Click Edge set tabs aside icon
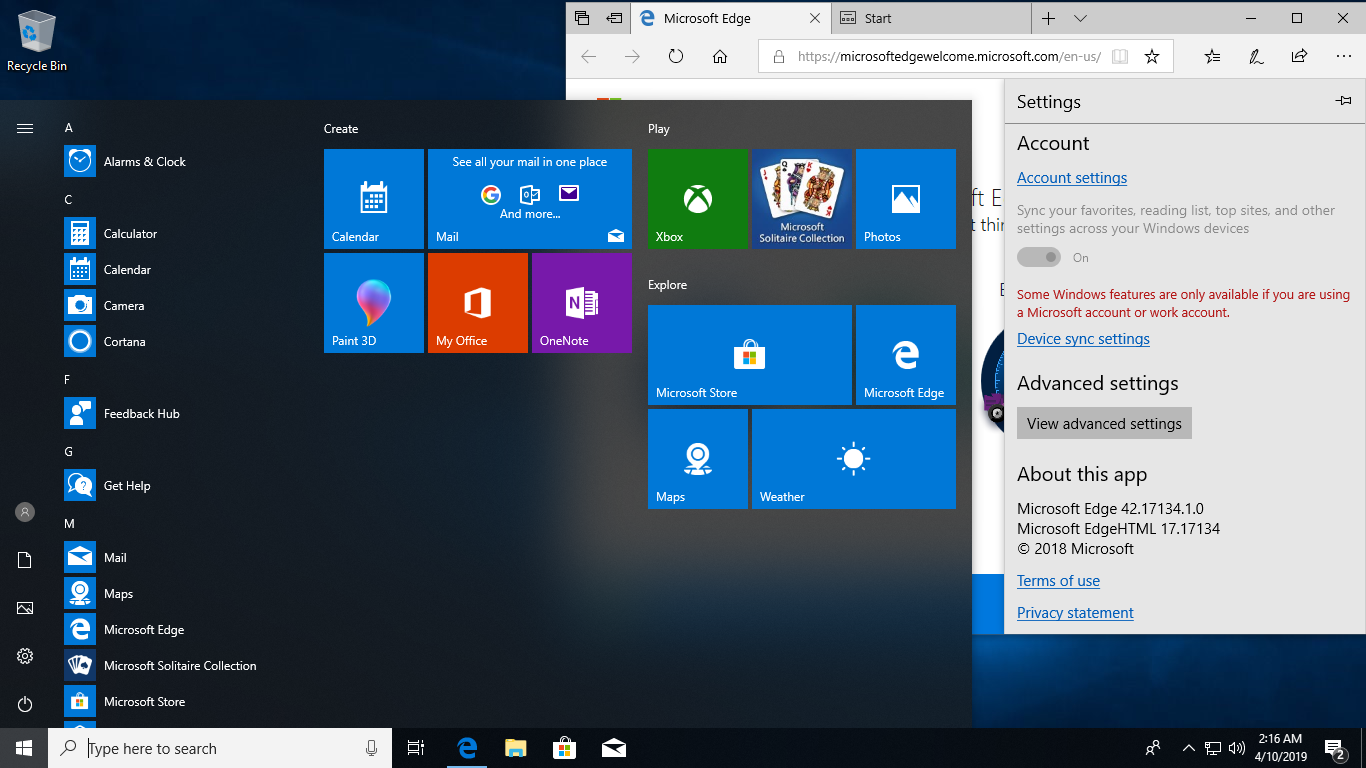1366x768 pixels. pyautogui.click(x=614, y=18)
